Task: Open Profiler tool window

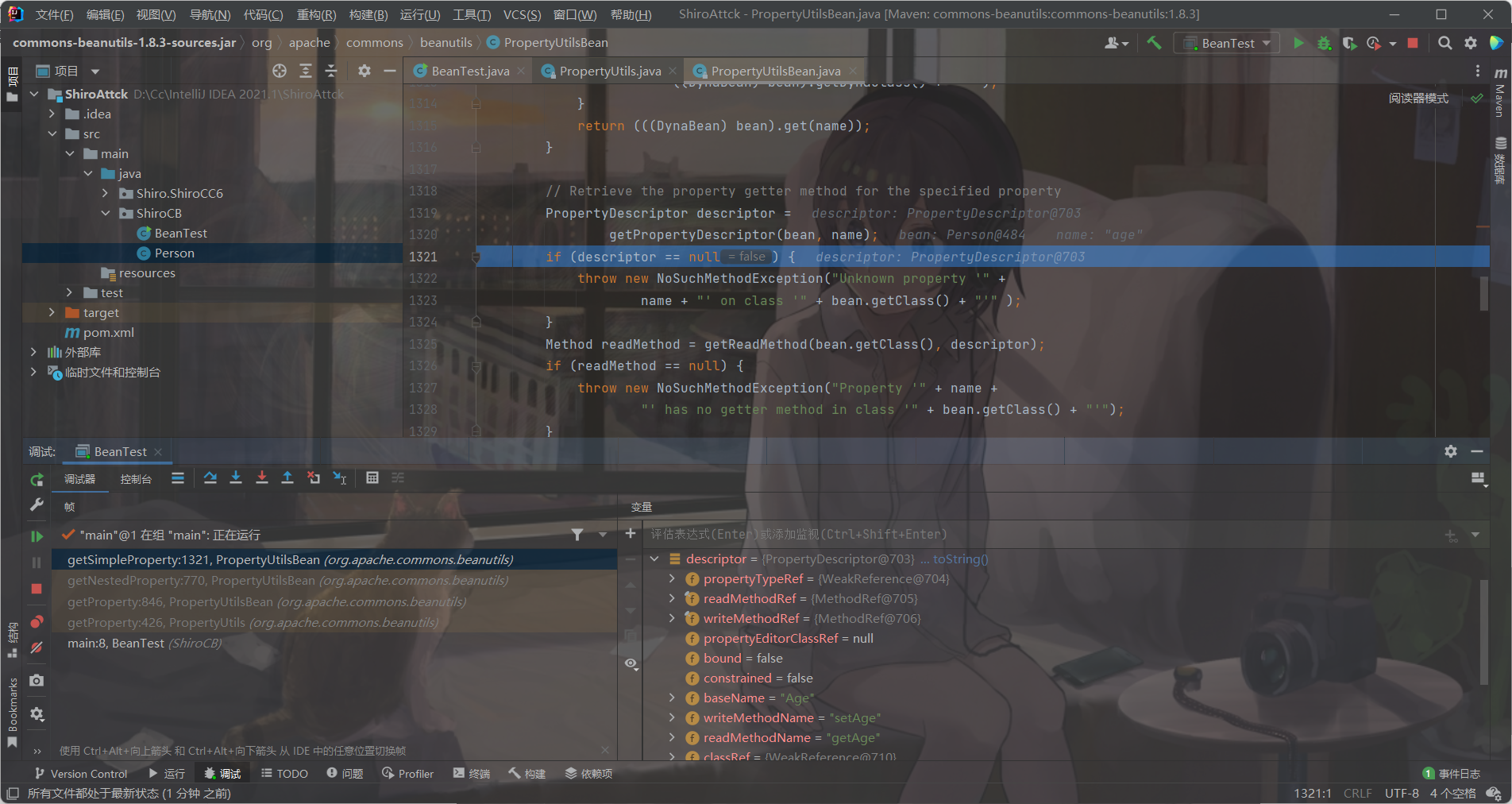Action: coord(407,773)
